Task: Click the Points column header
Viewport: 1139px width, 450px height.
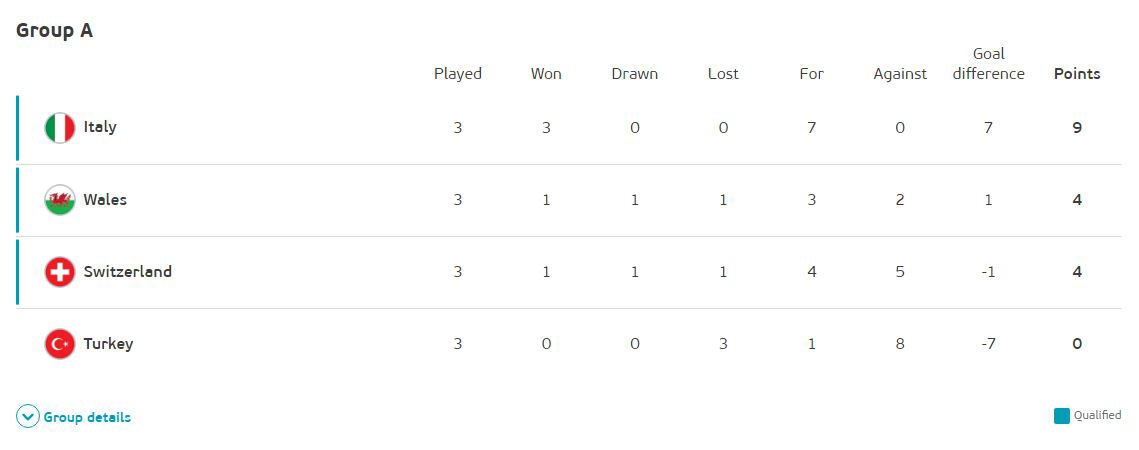Action: click(1077, 74)
